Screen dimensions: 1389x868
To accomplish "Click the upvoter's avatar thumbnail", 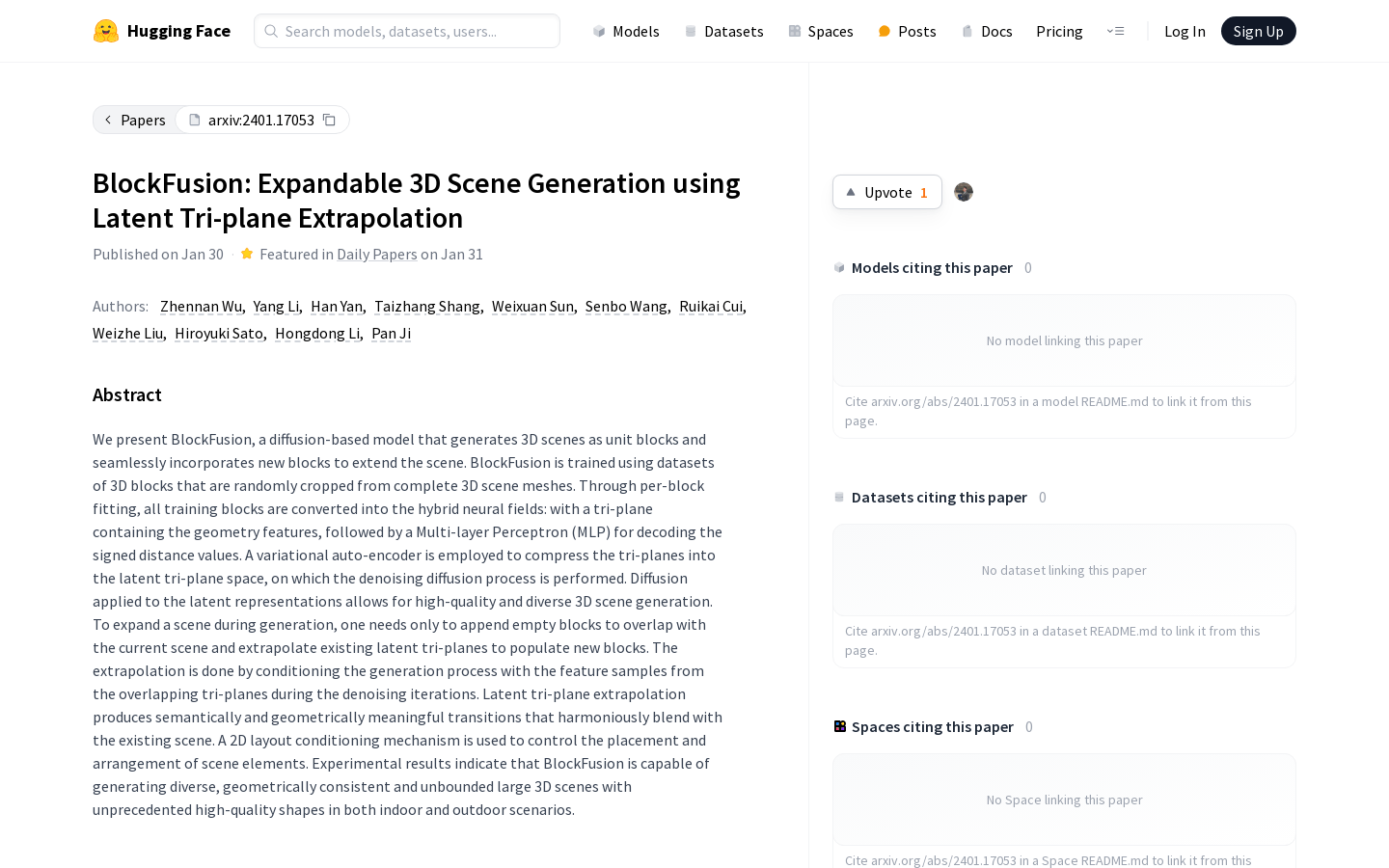I will coord(964,192).
